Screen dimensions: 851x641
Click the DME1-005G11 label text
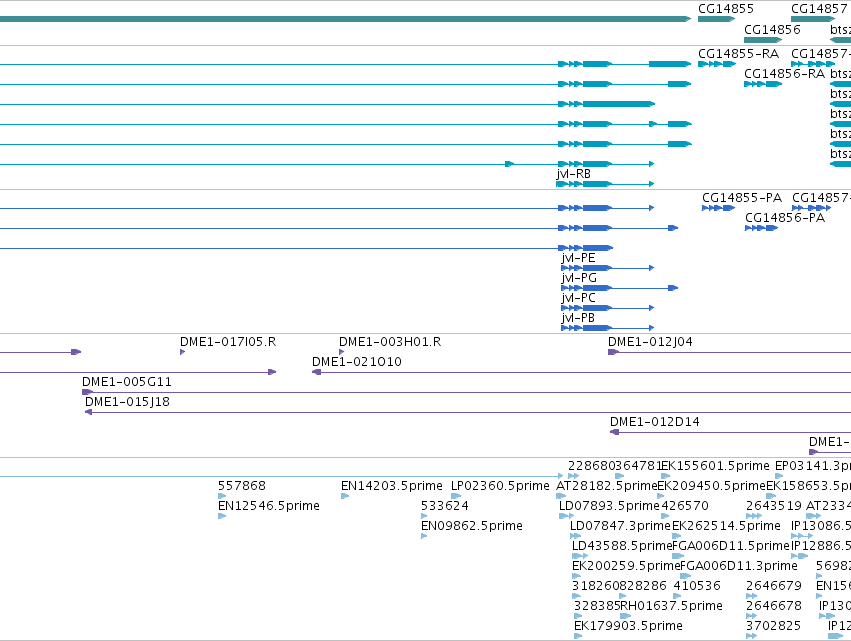click(127, 382)
